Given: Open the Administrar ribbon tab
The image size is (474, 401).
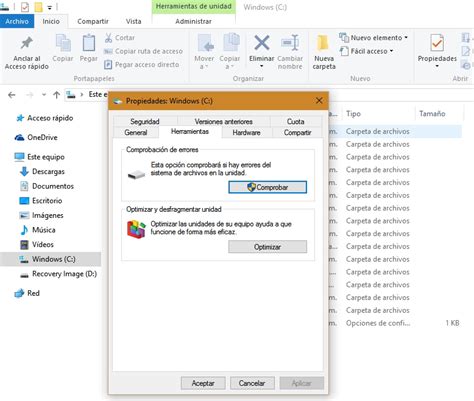Looking at the screenshot, I should pyautogui.click(x=193, y=21).
